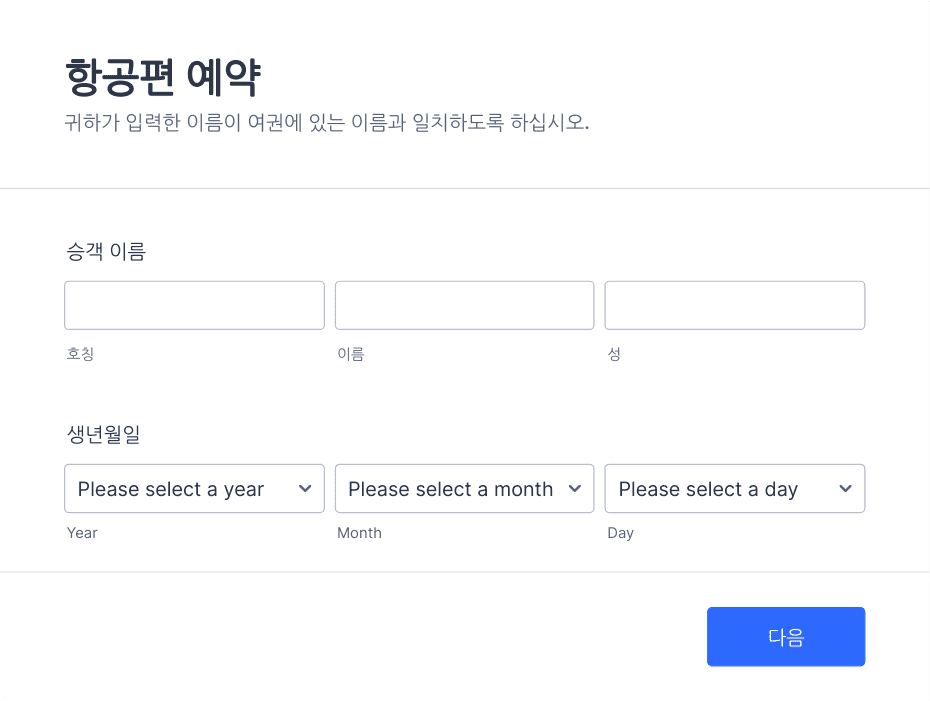The image size is (930, 701).
Task: Click the Day sublabel text
Action: tap(620, 533)
